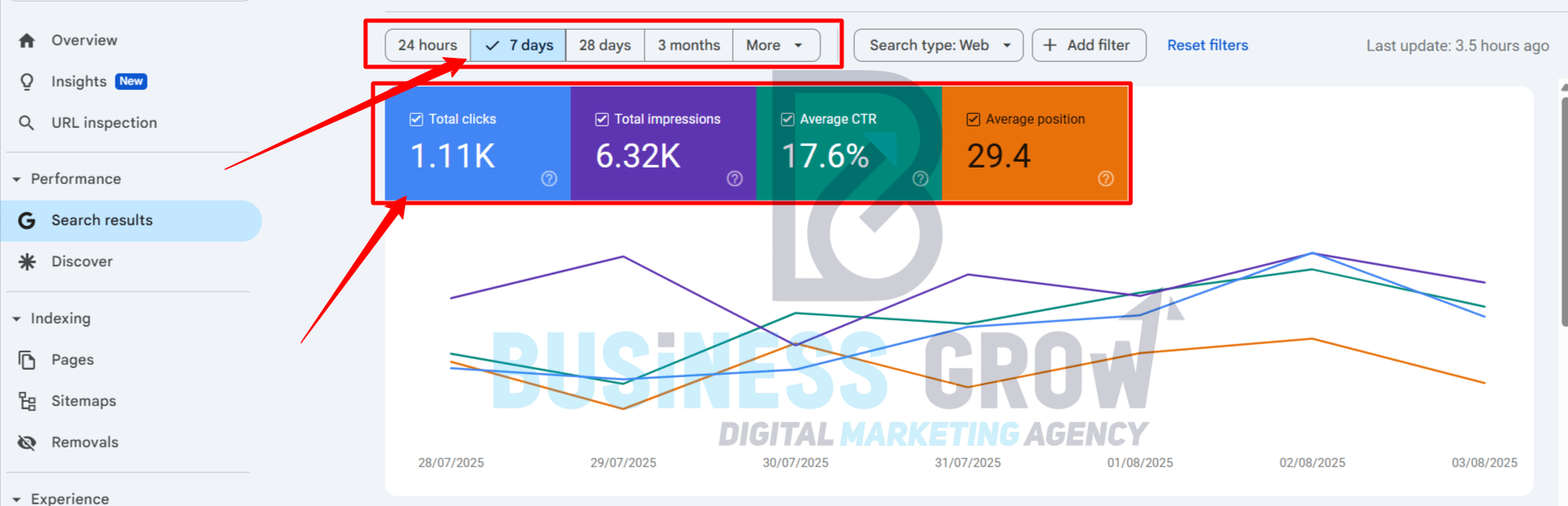
Task: Select the 7 days date range
Action: [x=518, y=45]
